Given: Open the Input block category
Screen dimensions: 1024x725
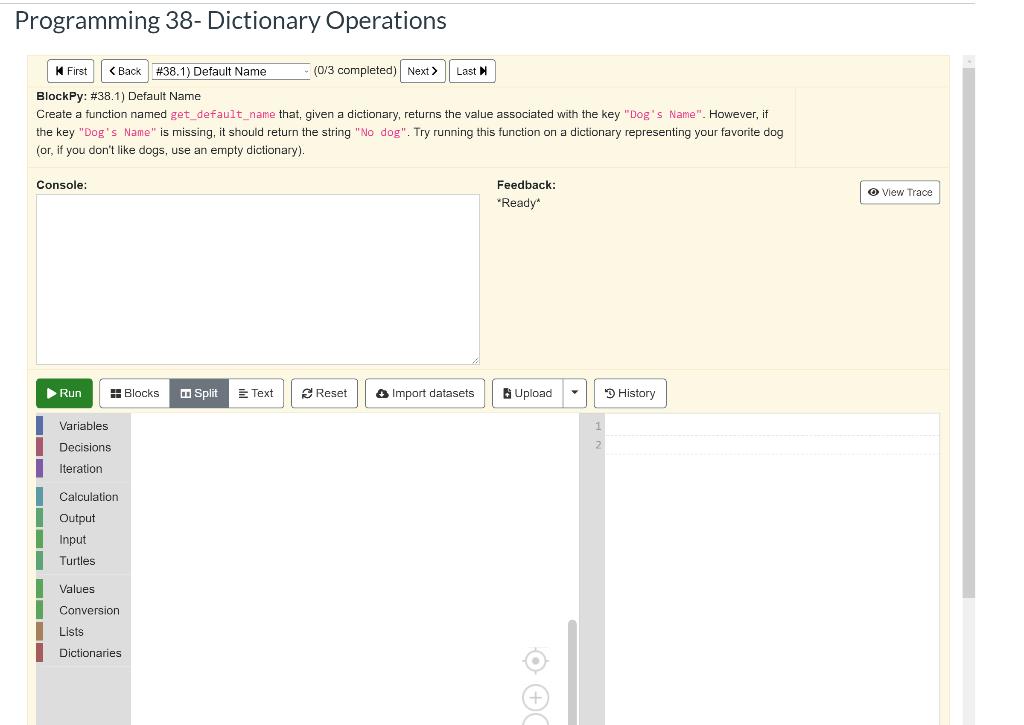Looking at the screenshot, I should click(x=84, y=540).
